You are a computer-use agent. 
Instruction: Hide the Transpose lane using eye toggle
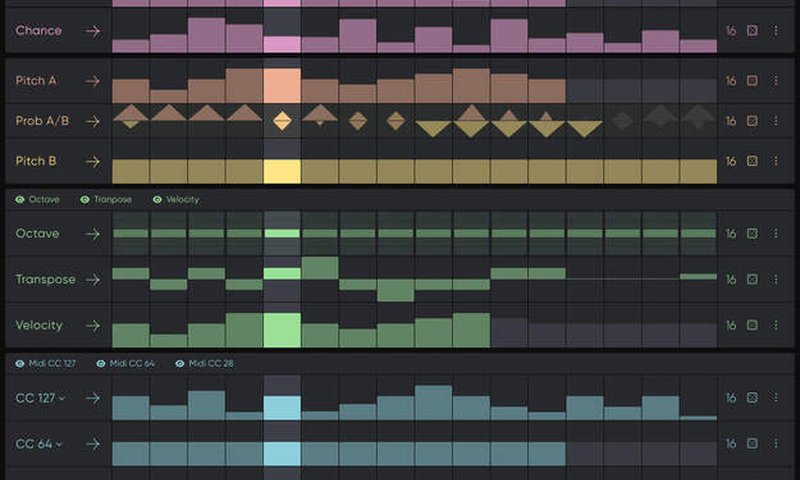point(85,200)
